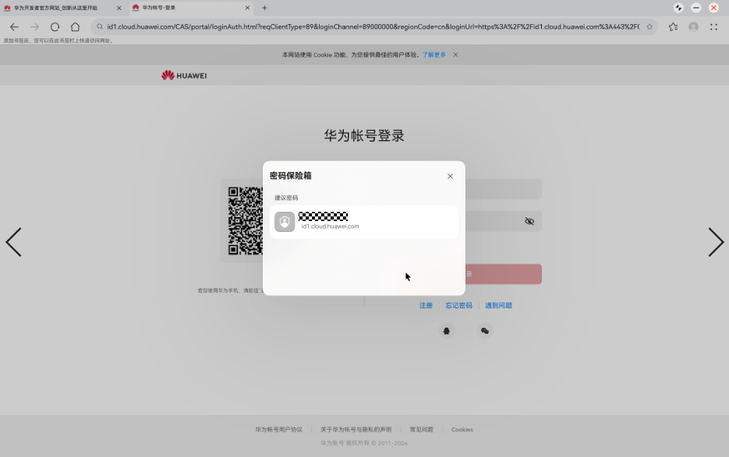Go to next image with right arrow
This screenshot has height=457, width=729.
pyautogui.click(x=715, y=242)
